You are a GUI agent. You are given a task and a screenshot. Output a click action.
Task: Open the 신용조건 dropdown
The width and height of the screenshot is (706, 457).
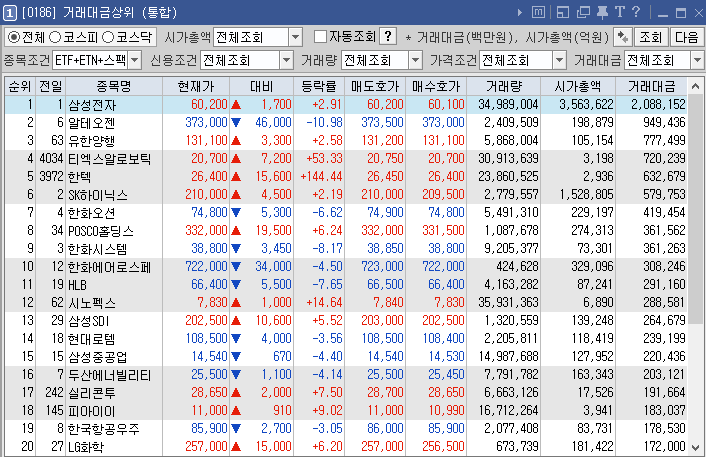tap(286, 60)
